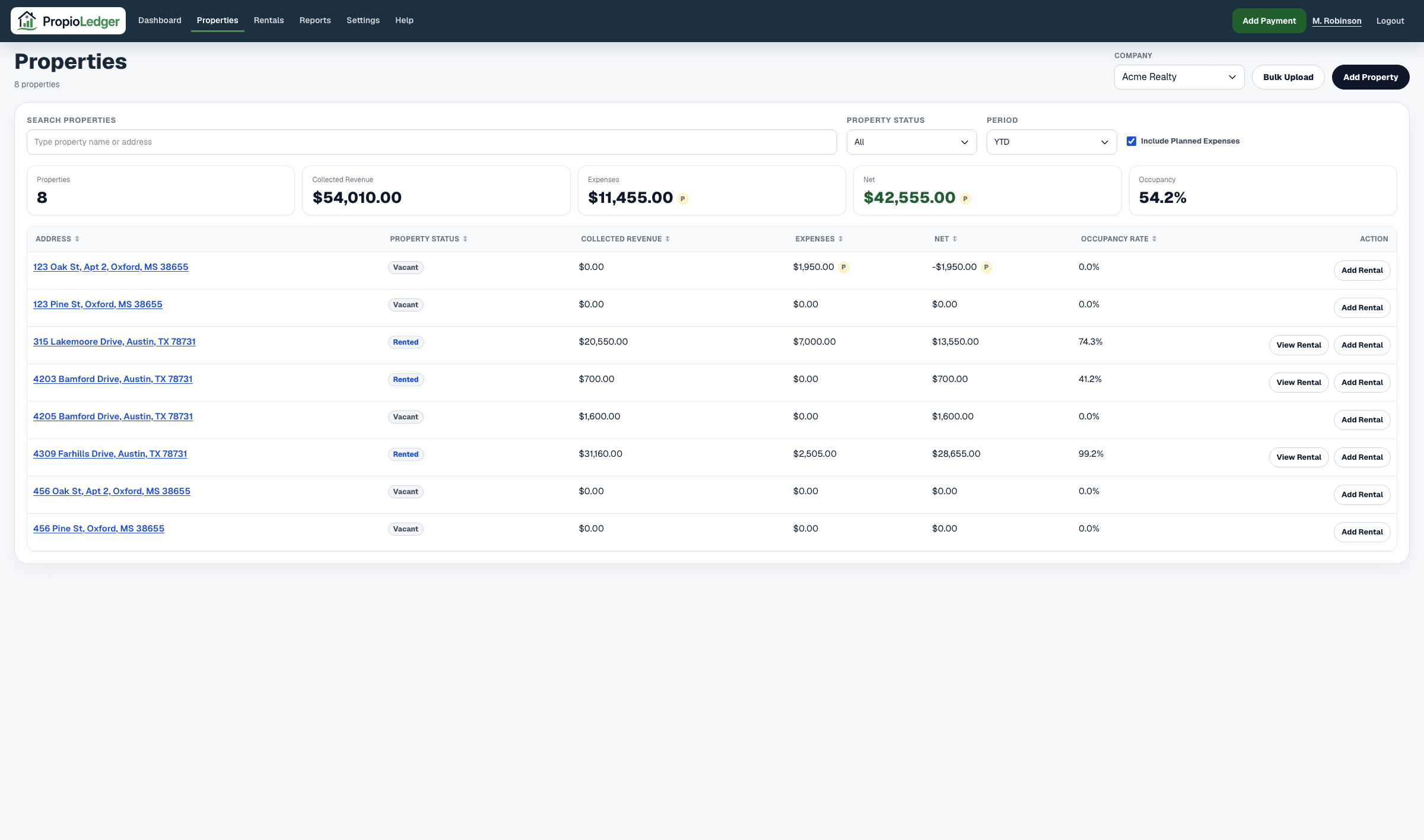The height and width of the screenshot is (840, 1424).
Task: Click the green Add Payment button
Action: pos(1269,21)
